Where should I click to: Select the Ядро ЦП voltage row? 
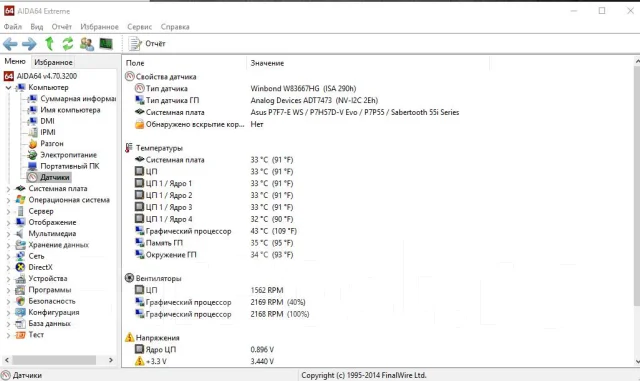[378, 350]
